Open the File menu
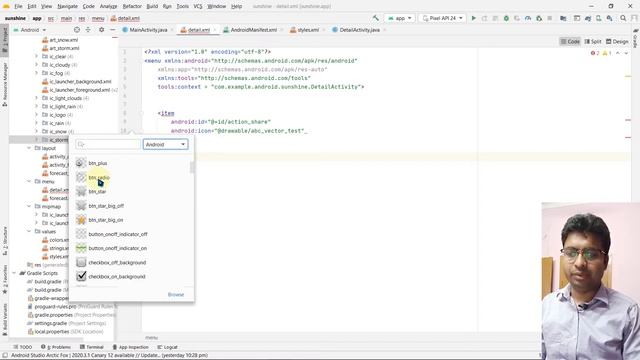The image size is (640, 360). tap(18, 6)
